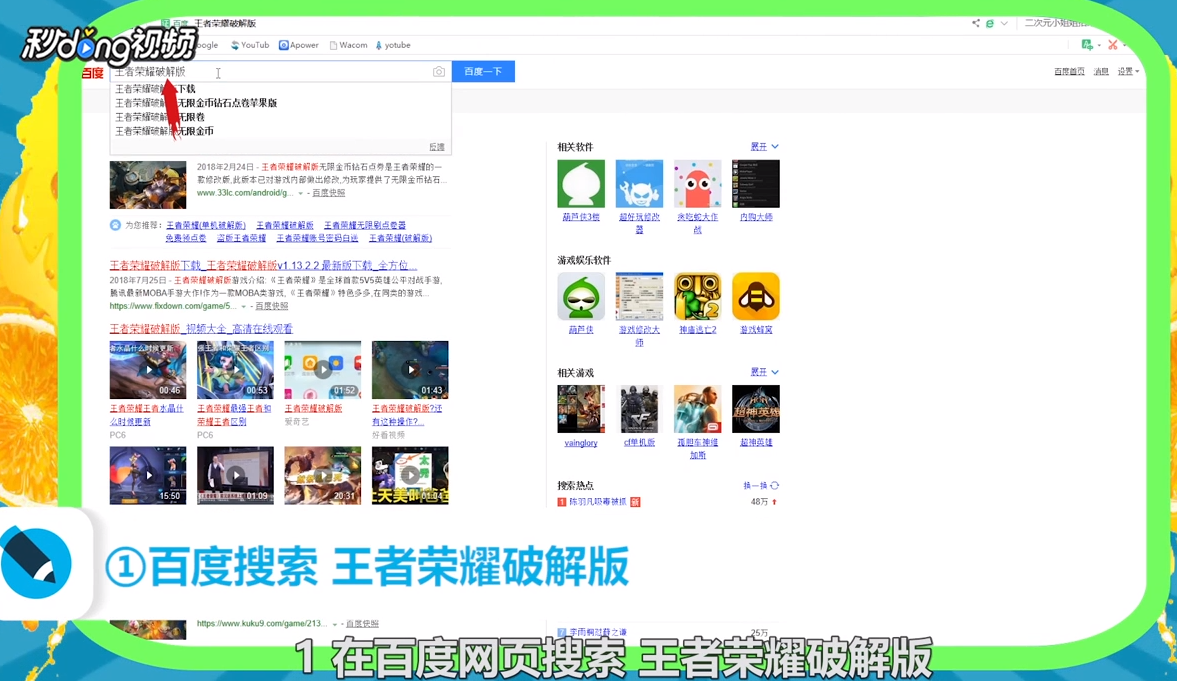Click 换一换 refresh icon by 搜索热点

(775, 486)
